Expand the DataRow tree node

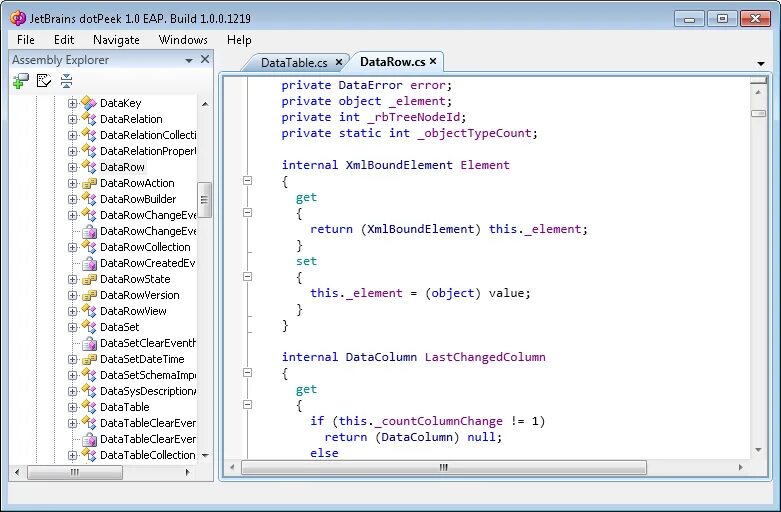point(73,167)
